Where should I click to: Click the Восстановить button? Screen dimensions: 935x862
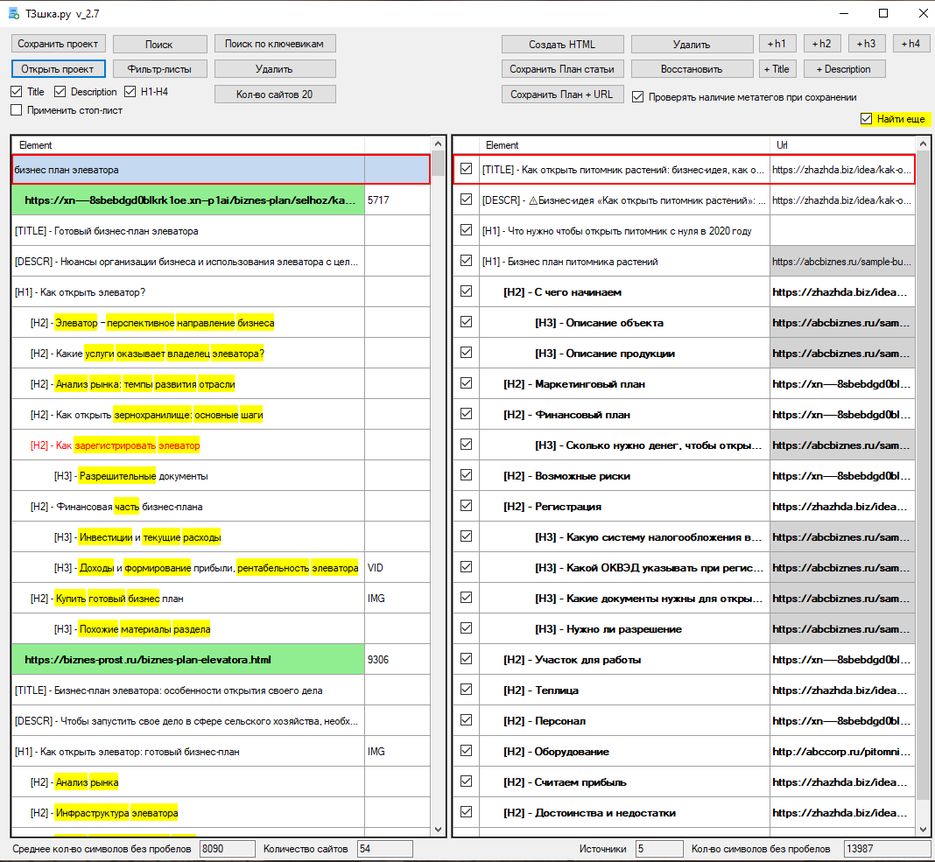pyautogui.click(x=692, y=69)
